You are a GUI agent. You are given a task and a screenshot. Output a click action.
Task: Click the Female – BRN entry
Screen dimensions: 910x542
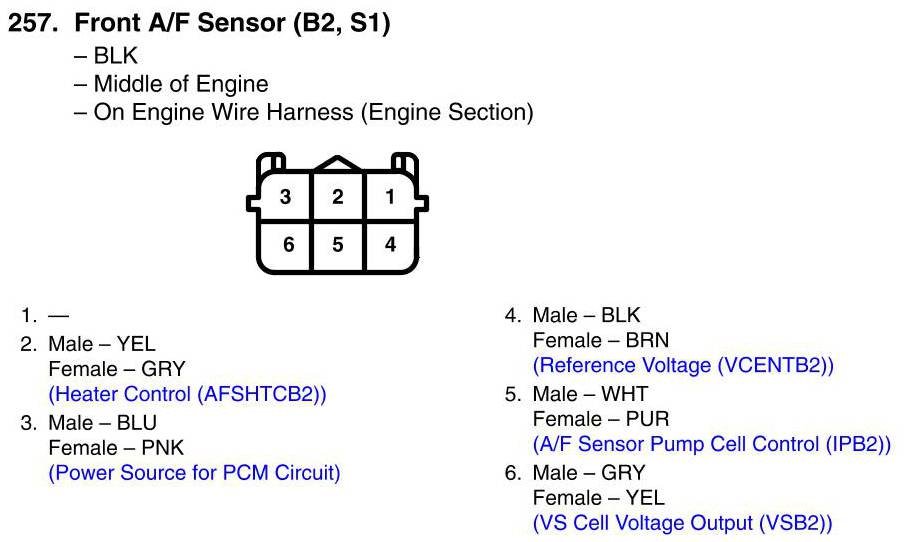(601, 340)
